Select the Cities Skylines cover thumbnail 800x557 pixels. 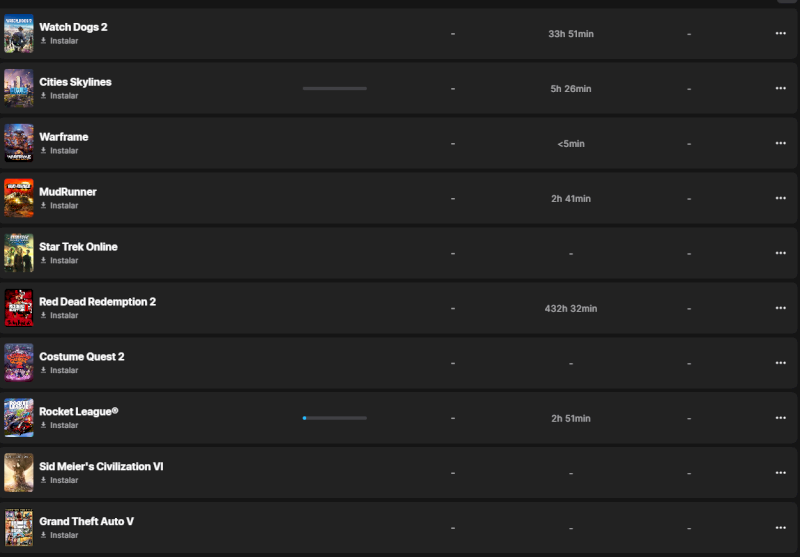coord(19,89)
